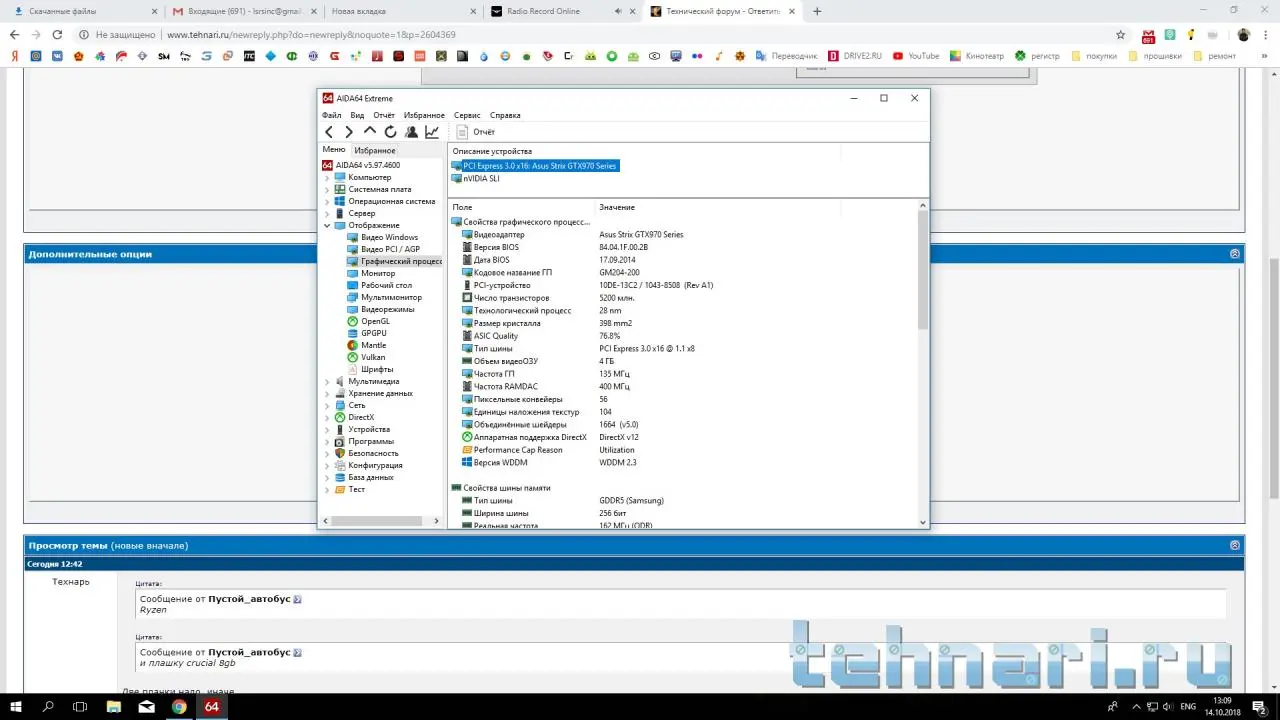Click the Mantle icon in the tree
Viewport: 1280px width, 720px height.
click(x=352, y=346)
